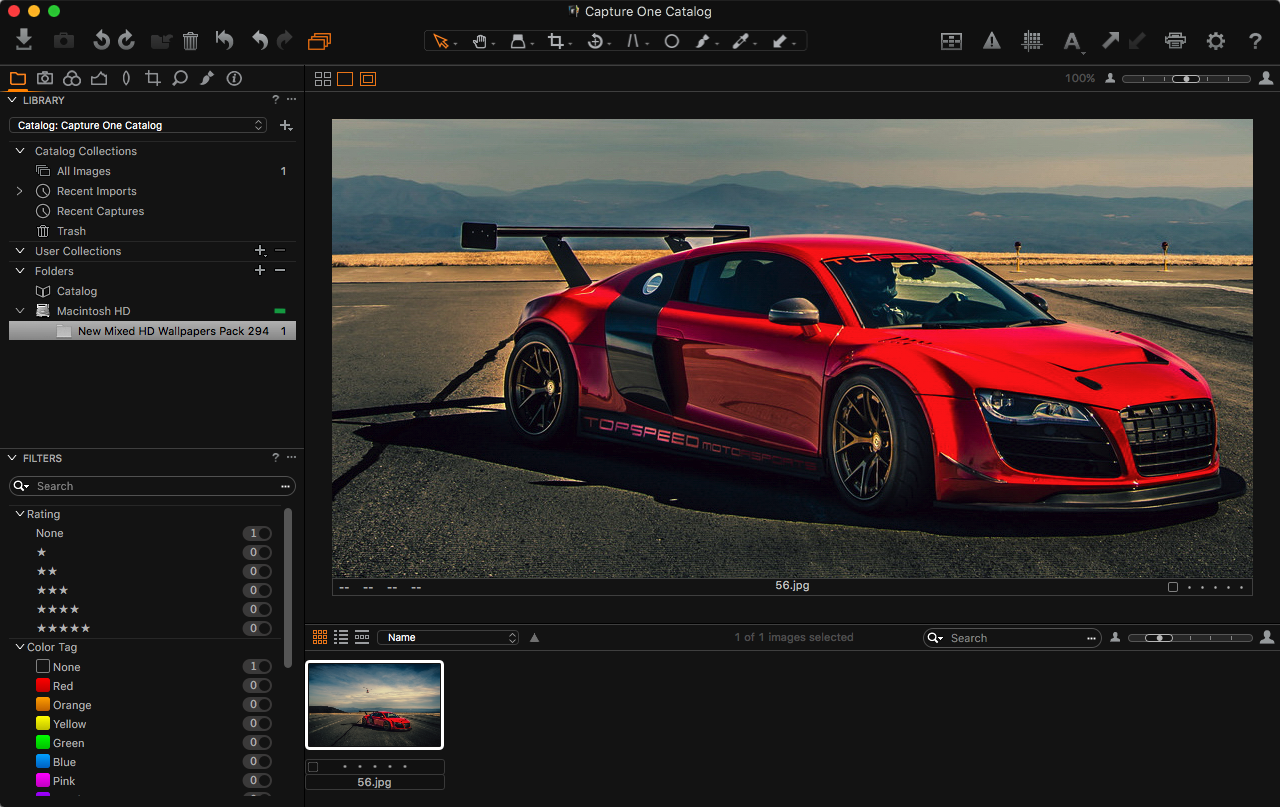
Task: Select the Crop cursor tool in toolbar
Action: pyautogui.click(x=557, y=41)
